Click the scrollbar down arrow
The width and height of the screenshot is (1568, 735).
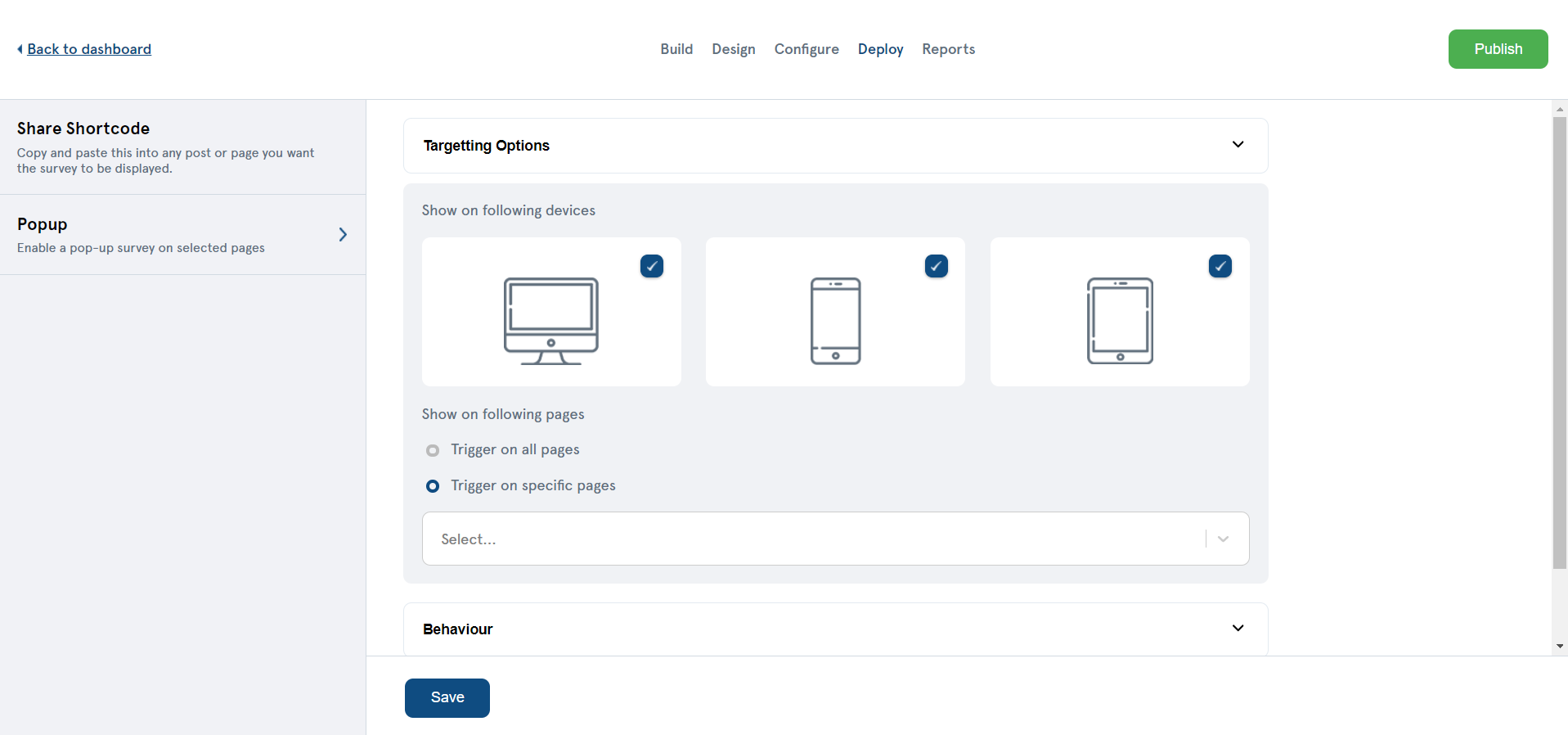click(x=1560, y=646)
